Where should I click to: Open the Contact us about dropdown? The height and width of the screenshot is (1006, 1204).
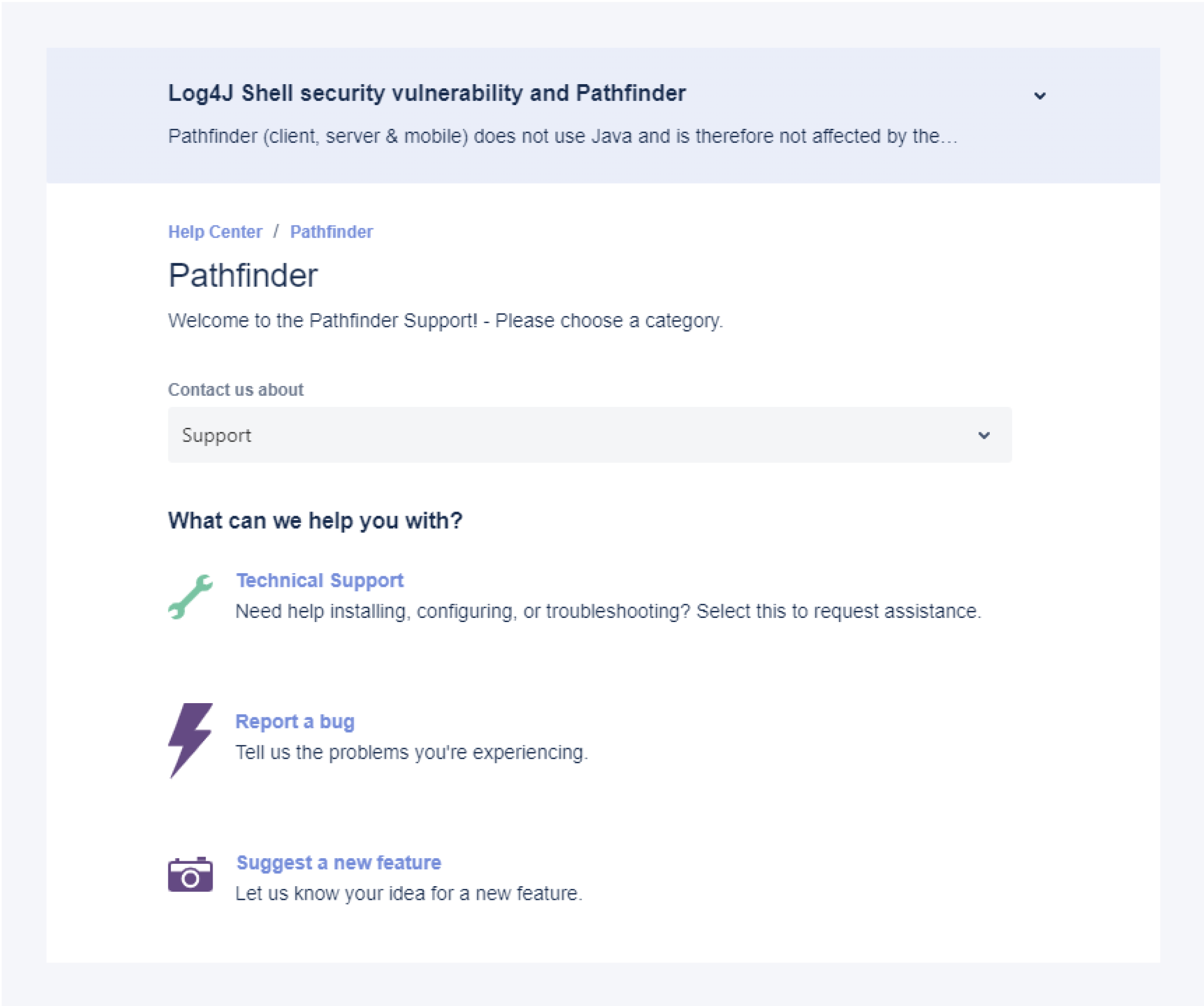point(589,435)
